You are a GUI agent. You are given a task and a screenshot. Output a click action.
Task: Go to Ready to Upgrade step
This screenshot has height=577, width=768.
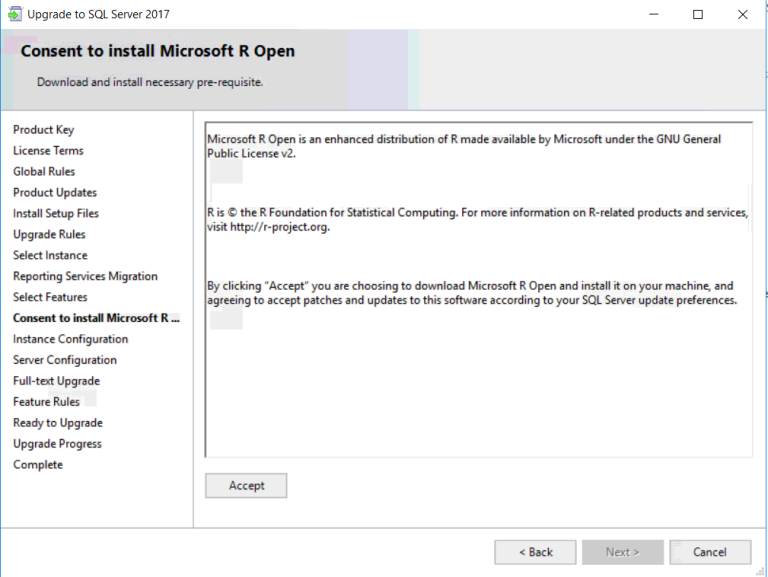coord(58,423)
